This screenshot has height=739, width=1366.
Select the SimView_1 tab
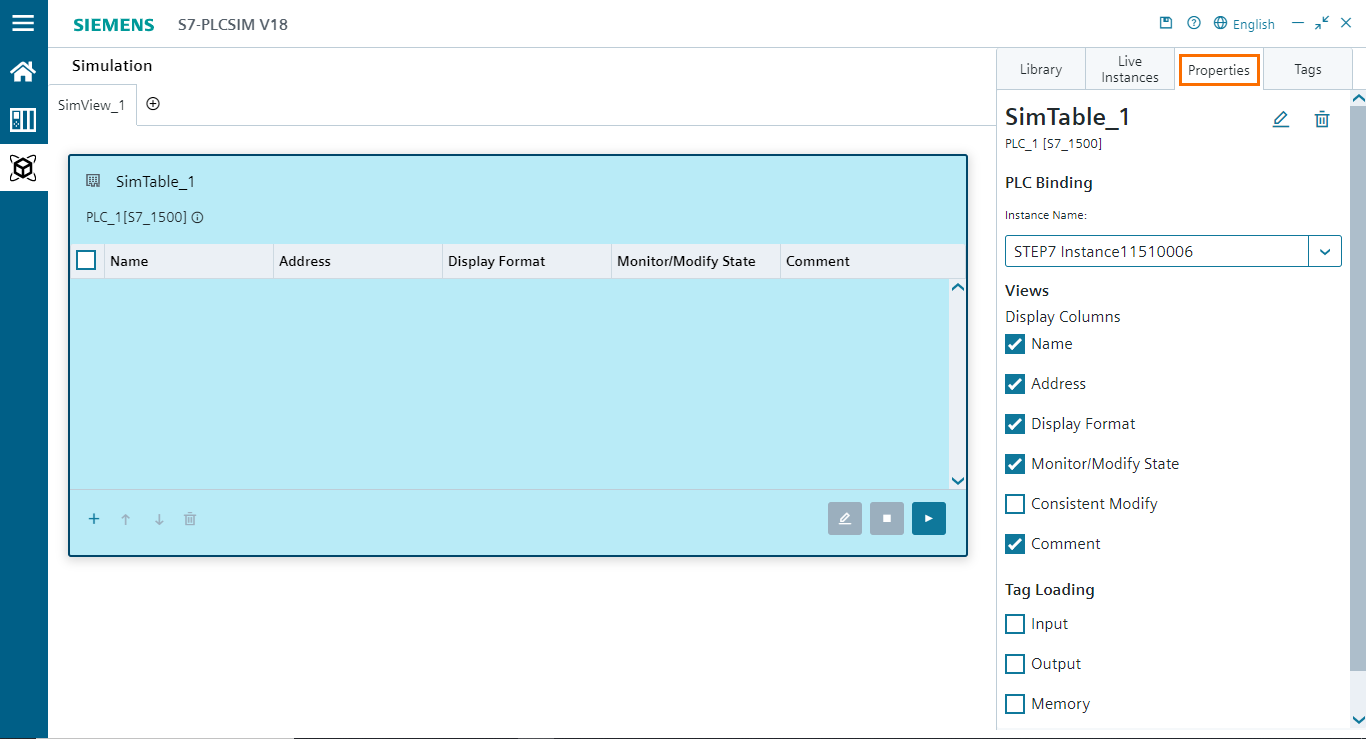click(92, 105)
